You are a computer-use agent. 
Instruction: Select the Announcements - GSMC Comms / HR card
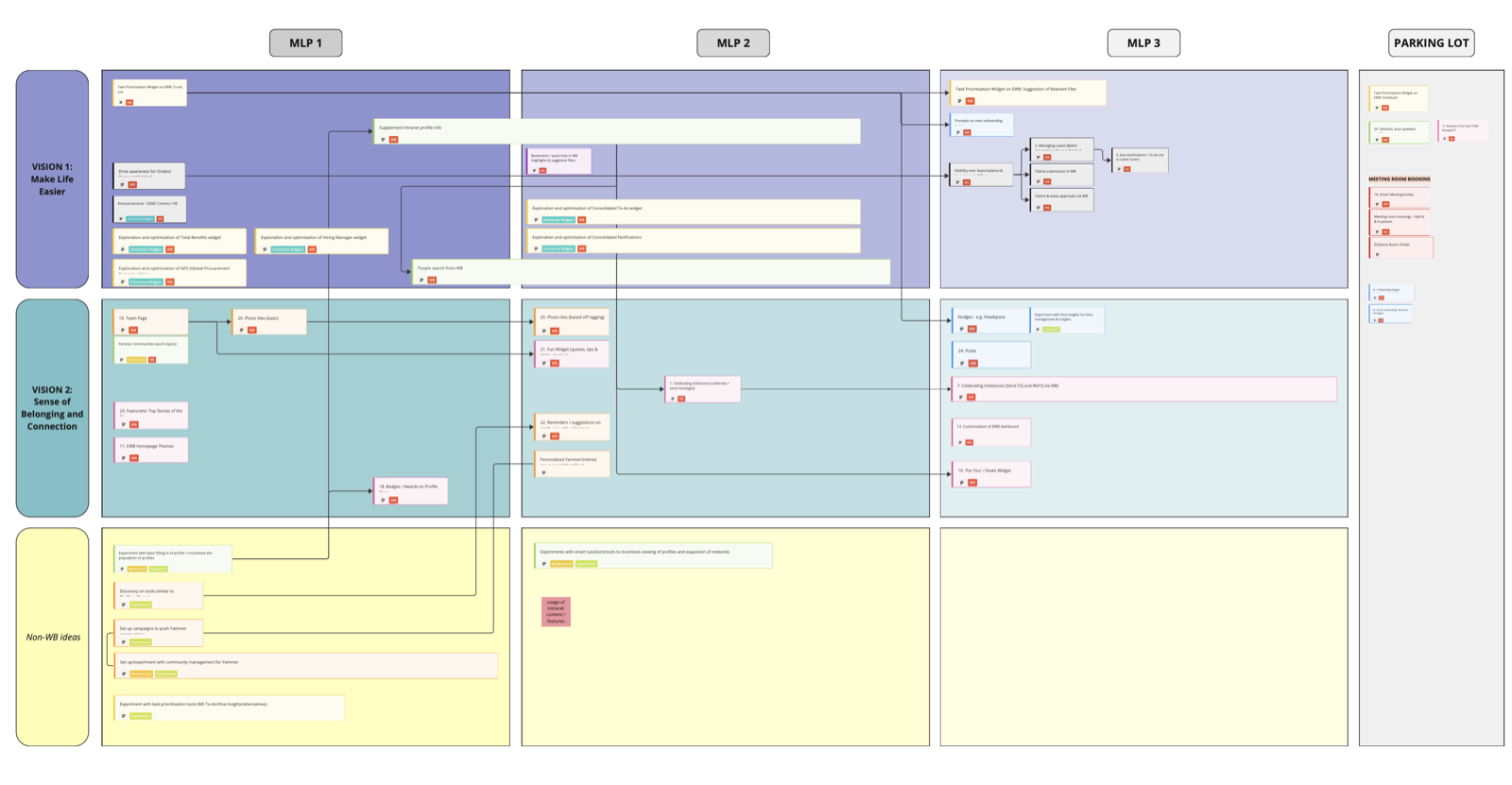point(149,210)
